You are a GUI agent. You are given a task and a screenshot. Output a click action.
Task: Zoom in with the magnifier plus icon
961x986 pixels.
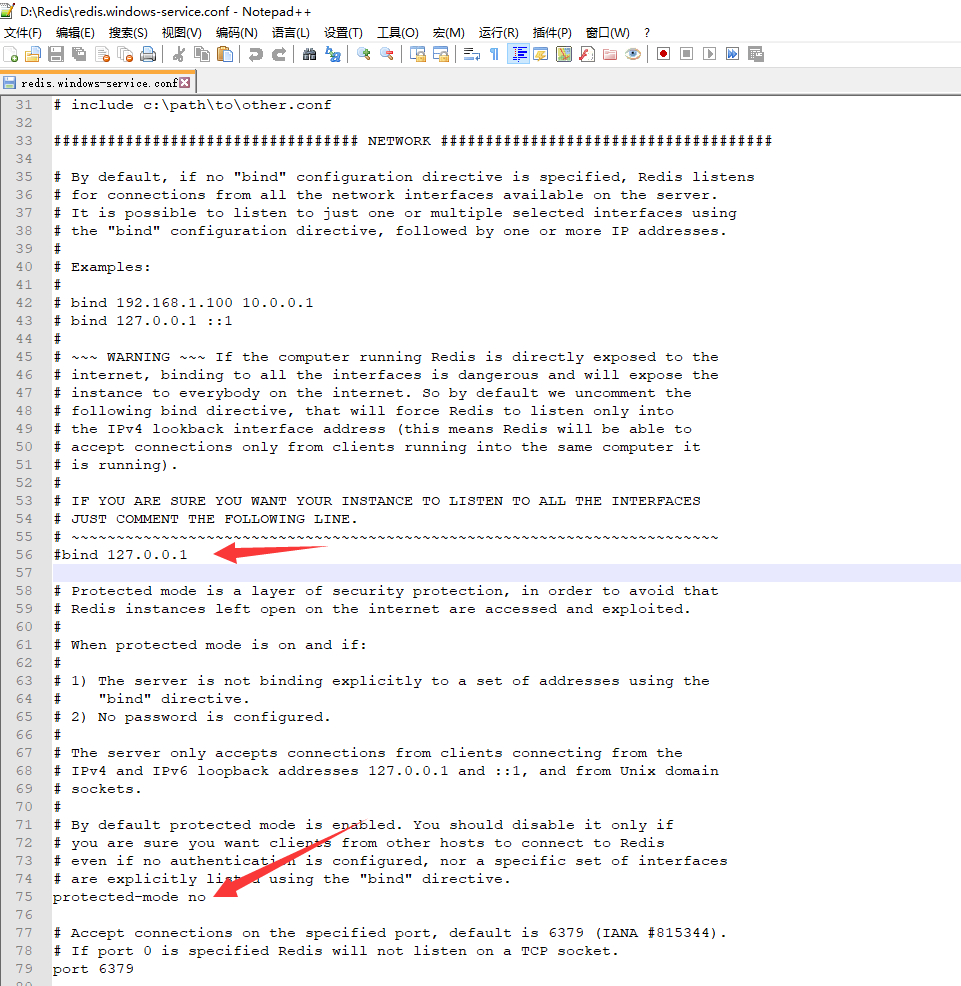[x=364, y=55]
